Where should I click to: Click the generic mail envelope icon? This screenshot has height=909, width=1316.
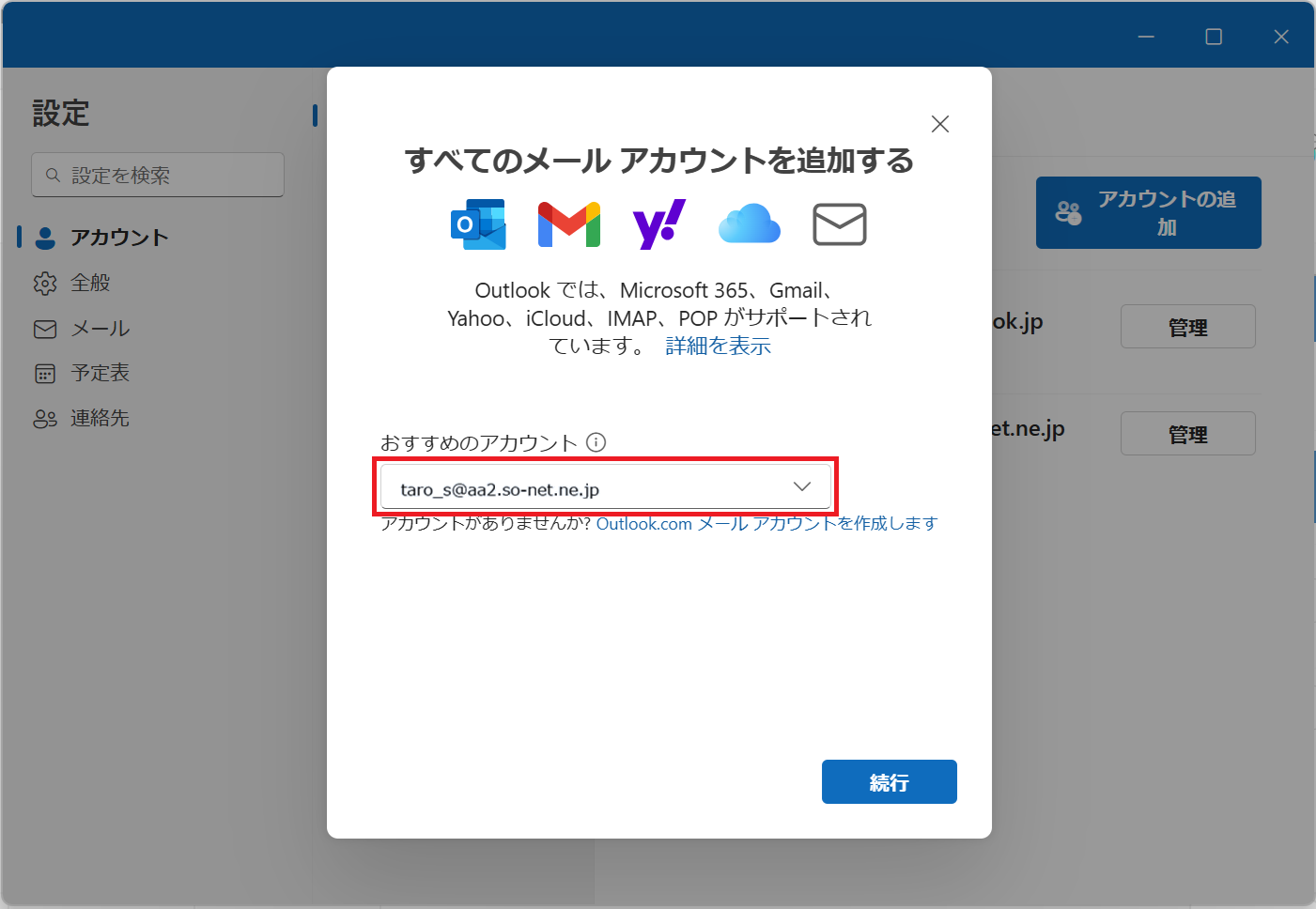839,224
